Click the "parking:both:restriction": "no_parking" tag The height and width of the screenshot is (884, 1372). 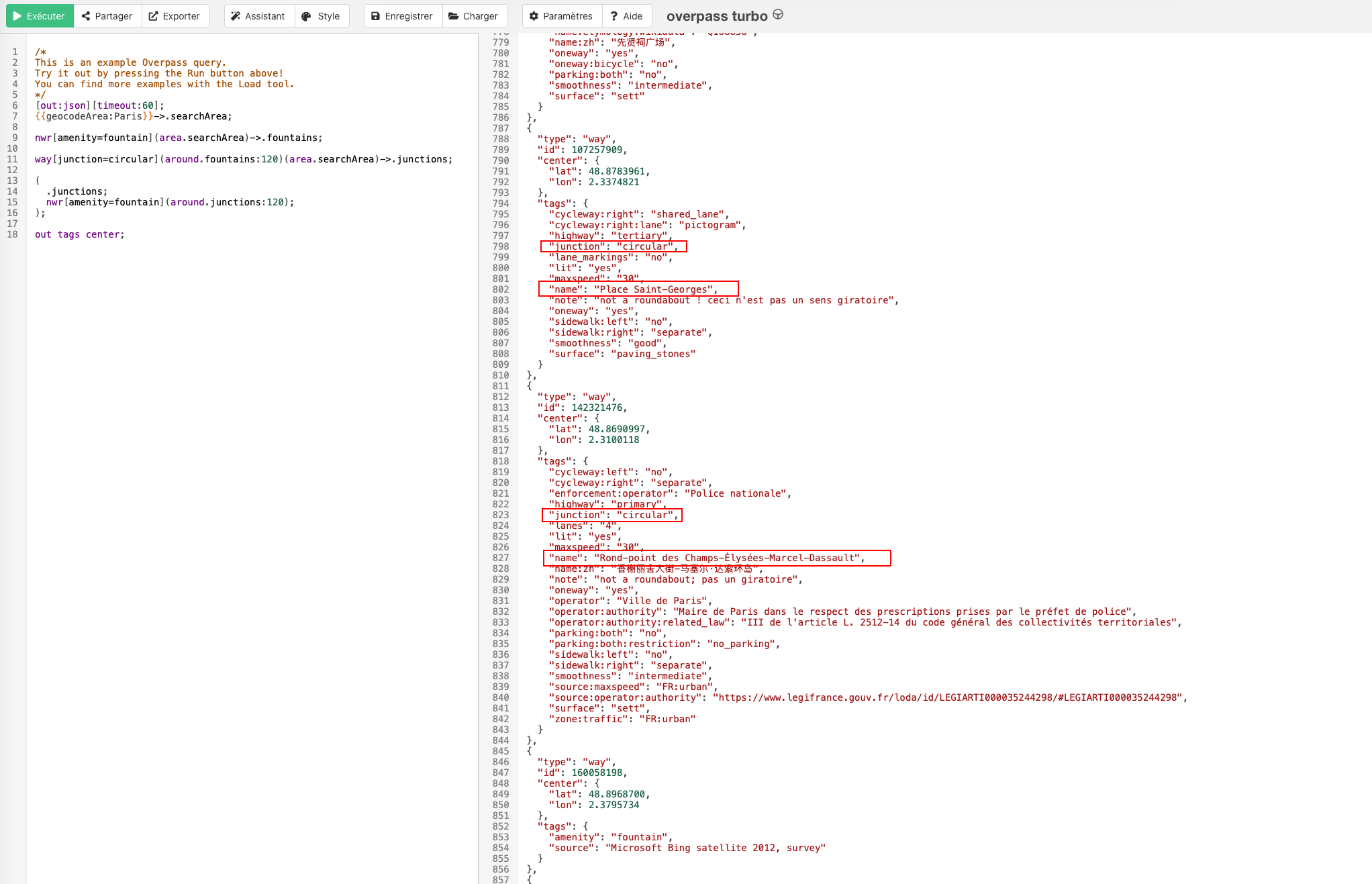tap(665, 644)
